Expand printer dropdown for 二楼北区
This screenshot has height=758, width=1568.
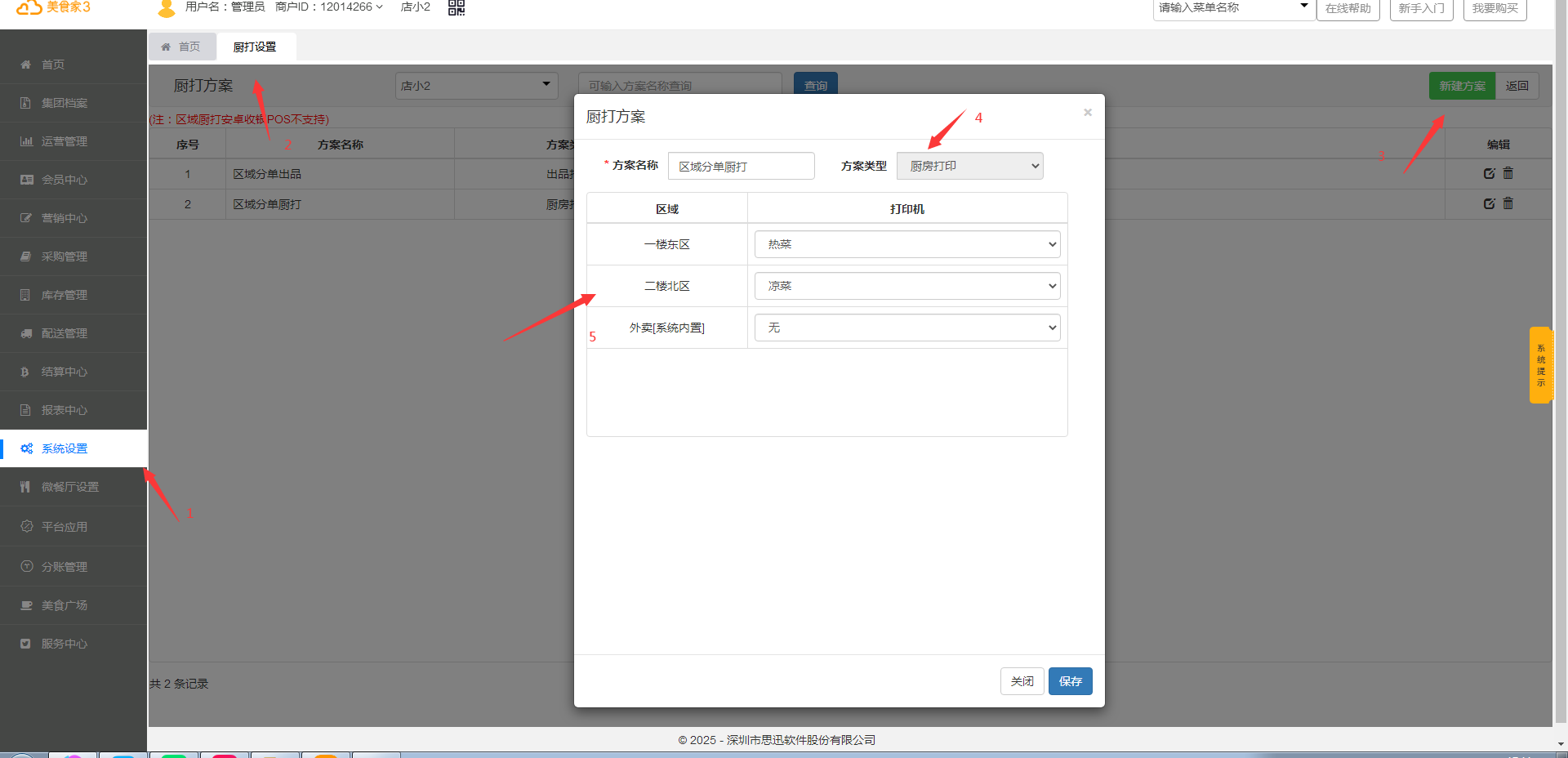[x=906, y=286]
